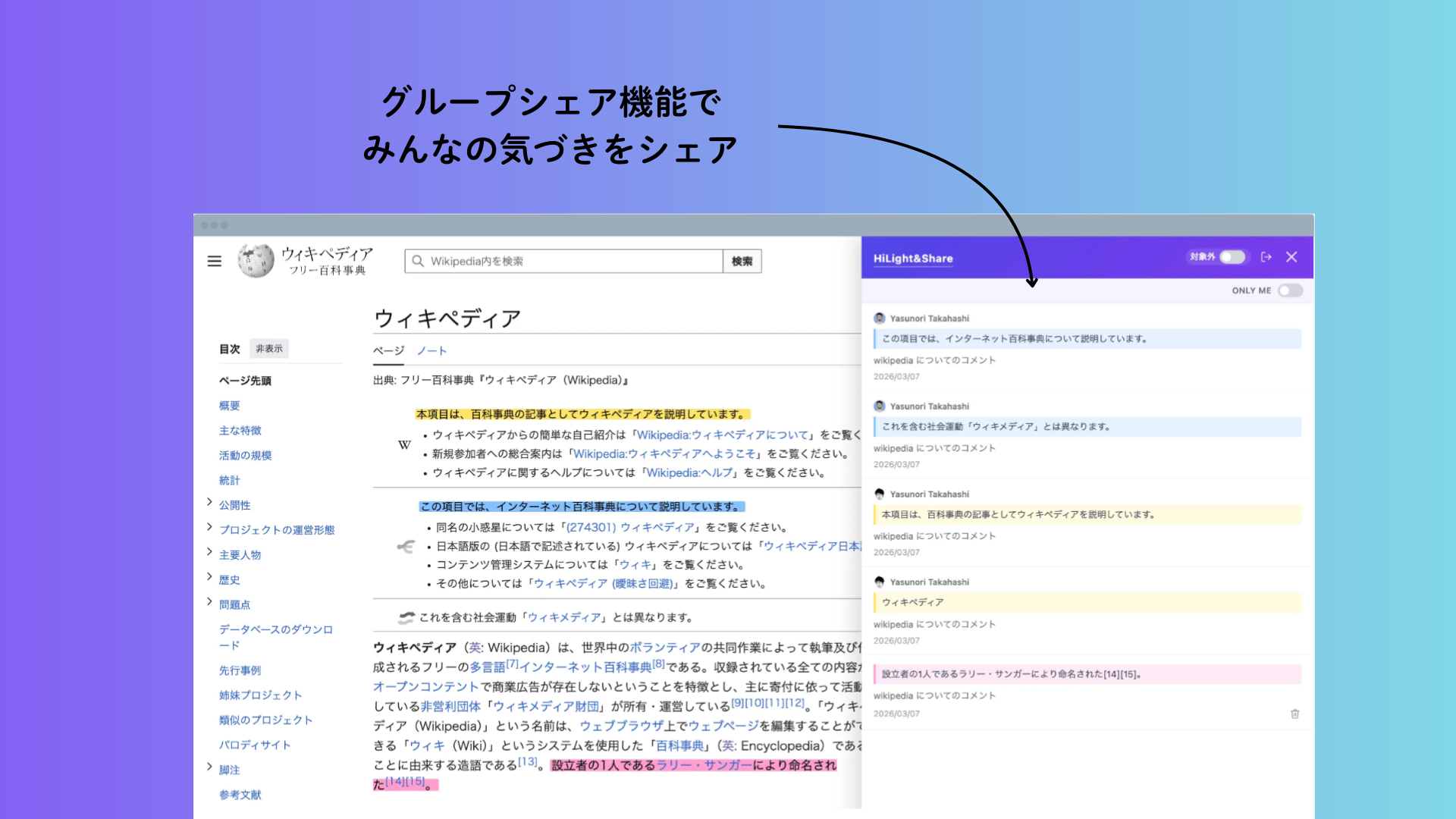Click the magnifier icon in the search bar
Viewport: 1456px width, 819px height.
coord(418,261)
